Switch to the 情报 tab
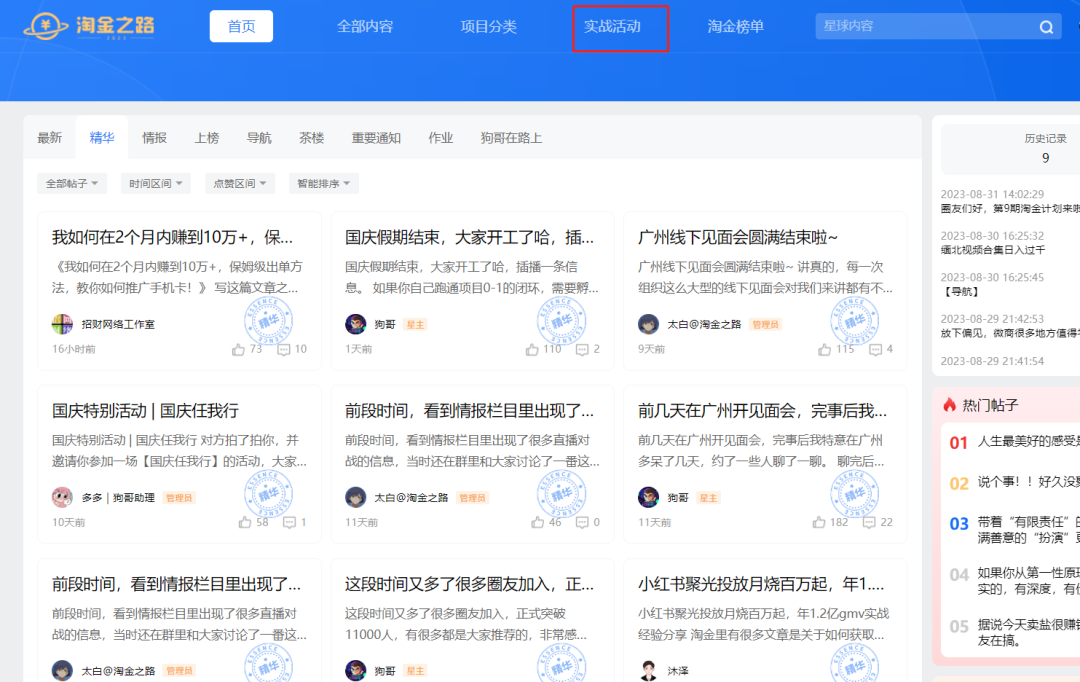Image resolution: width=1080 pixels, height=682 pixels. [154, 138]
